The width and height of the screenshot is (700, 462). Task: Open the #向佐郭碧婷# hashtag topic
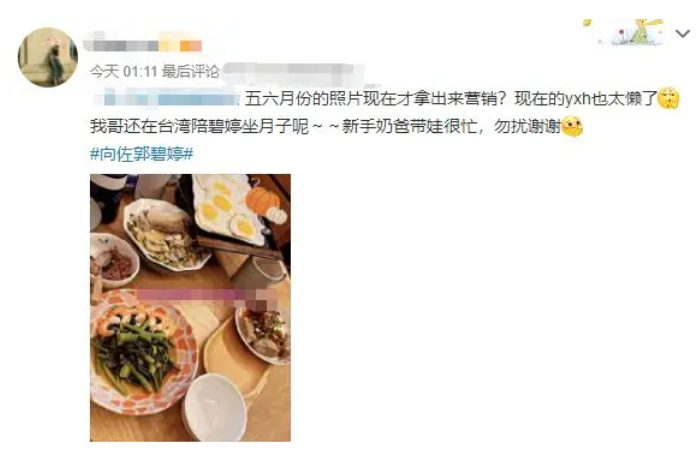pyautogui.click(x=142, y=154)
